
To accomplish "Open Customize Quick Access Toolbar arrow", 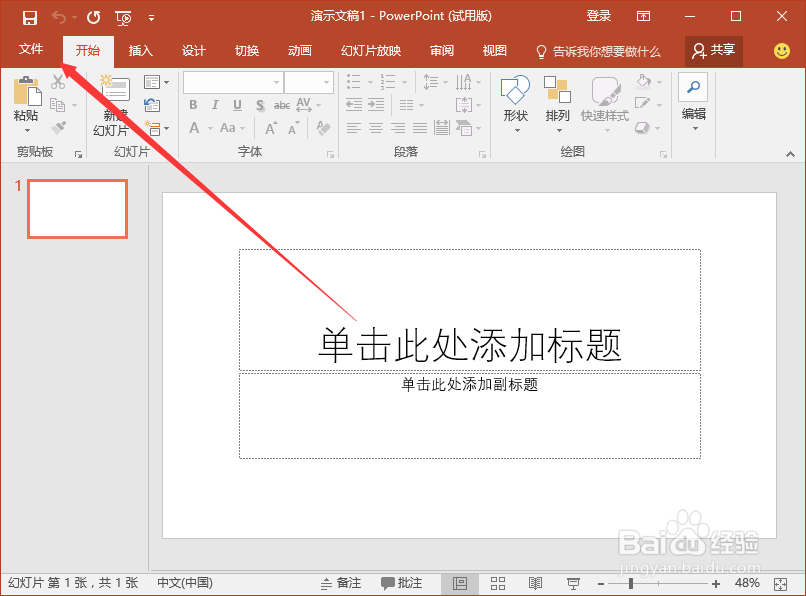I will pos(151,18).
